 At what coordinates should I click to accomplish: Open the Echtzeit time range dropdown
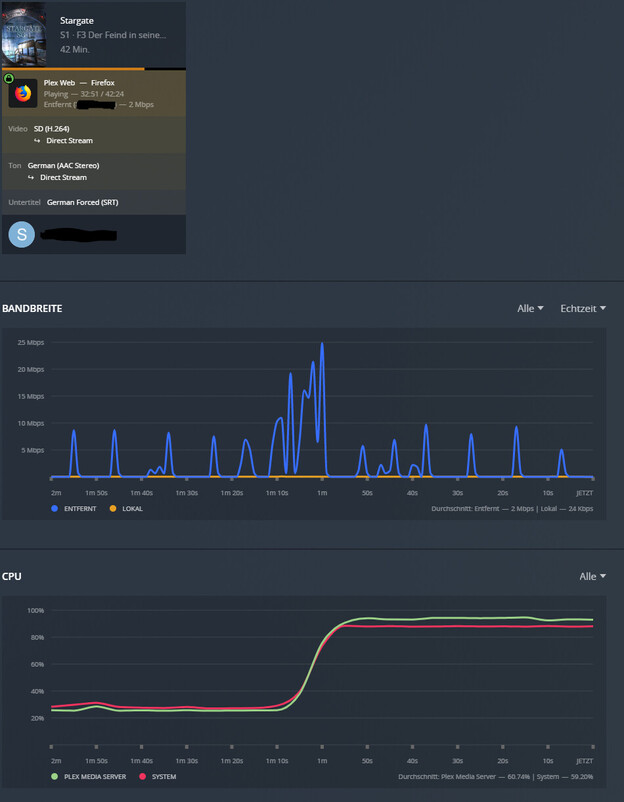pos(583,308)
